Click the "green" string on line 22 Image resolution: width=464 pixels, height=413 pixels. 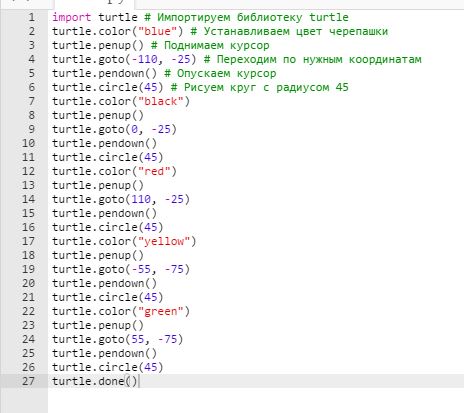point(161,311)
